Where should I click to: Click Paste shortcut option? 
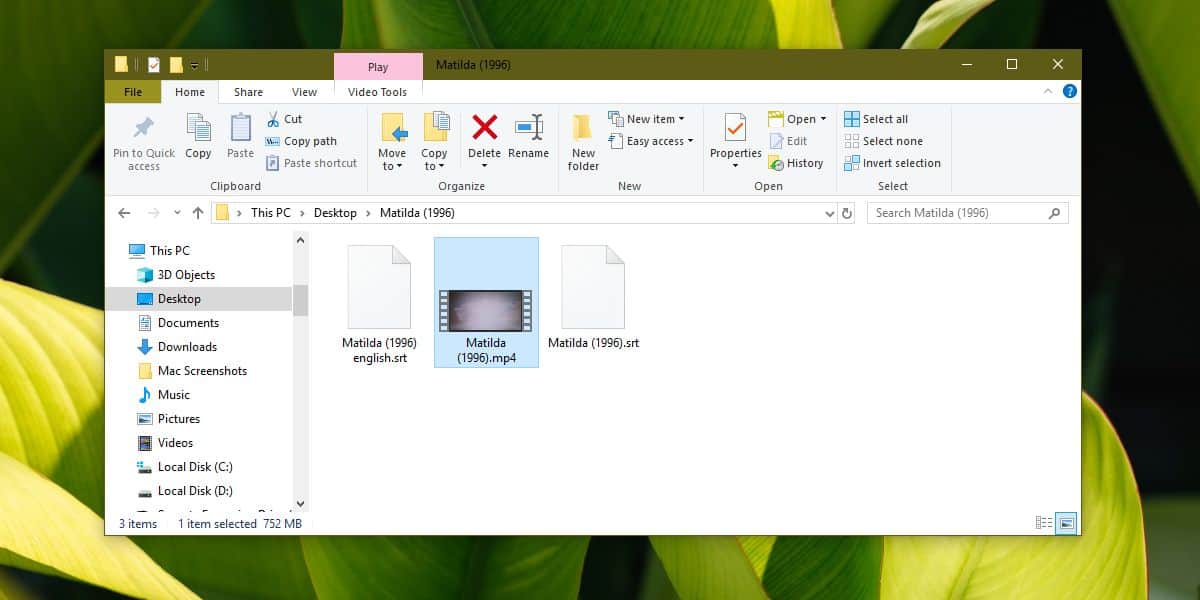[311, 163]
